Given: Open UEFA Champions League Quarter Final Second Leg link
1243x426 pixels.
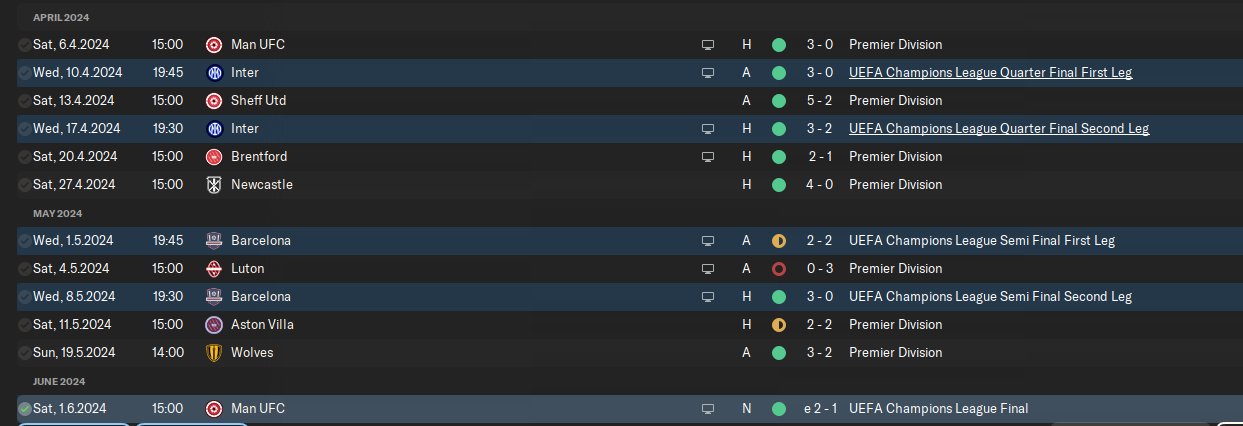Looking at the screenshot, I should 999,129.
